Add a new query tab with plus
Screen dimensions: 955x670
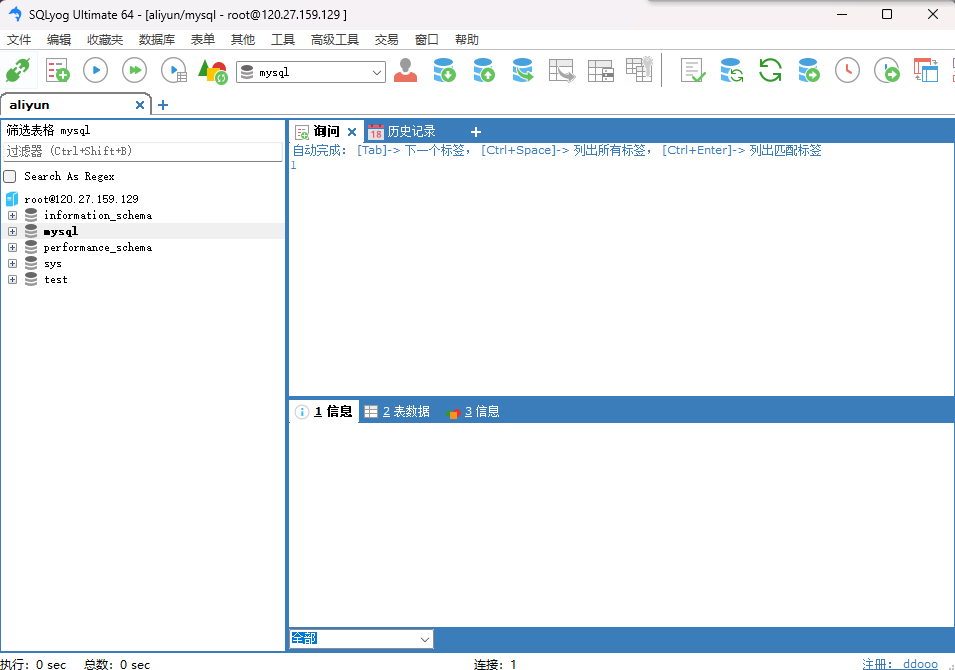476,132
